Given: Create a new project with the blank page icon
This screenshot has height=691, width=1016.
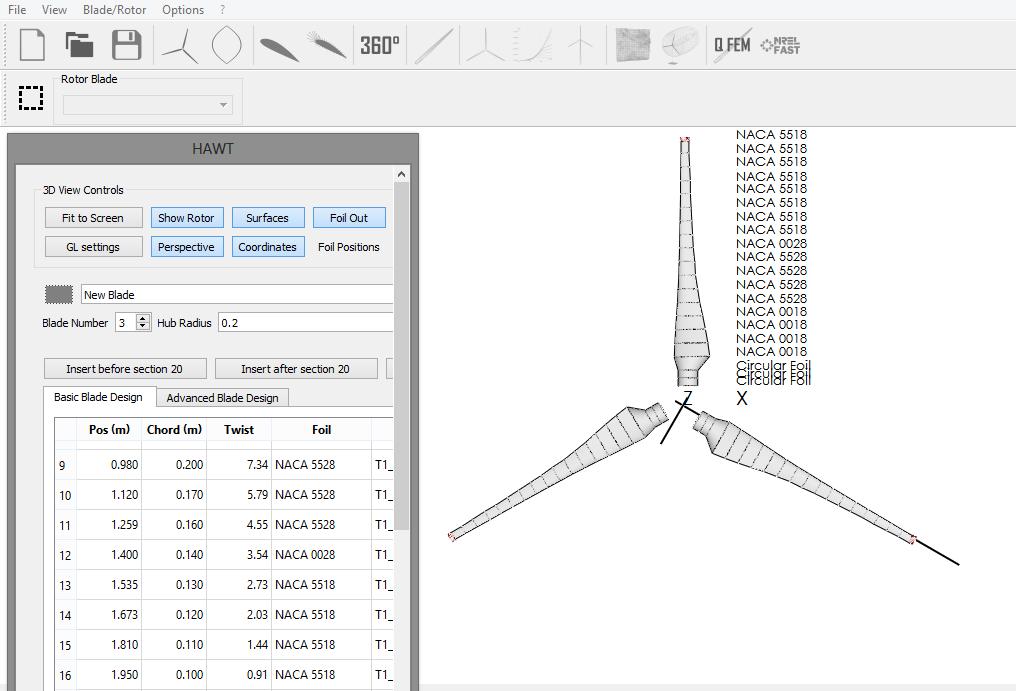Looking at the screenshot, I should 32,45.
